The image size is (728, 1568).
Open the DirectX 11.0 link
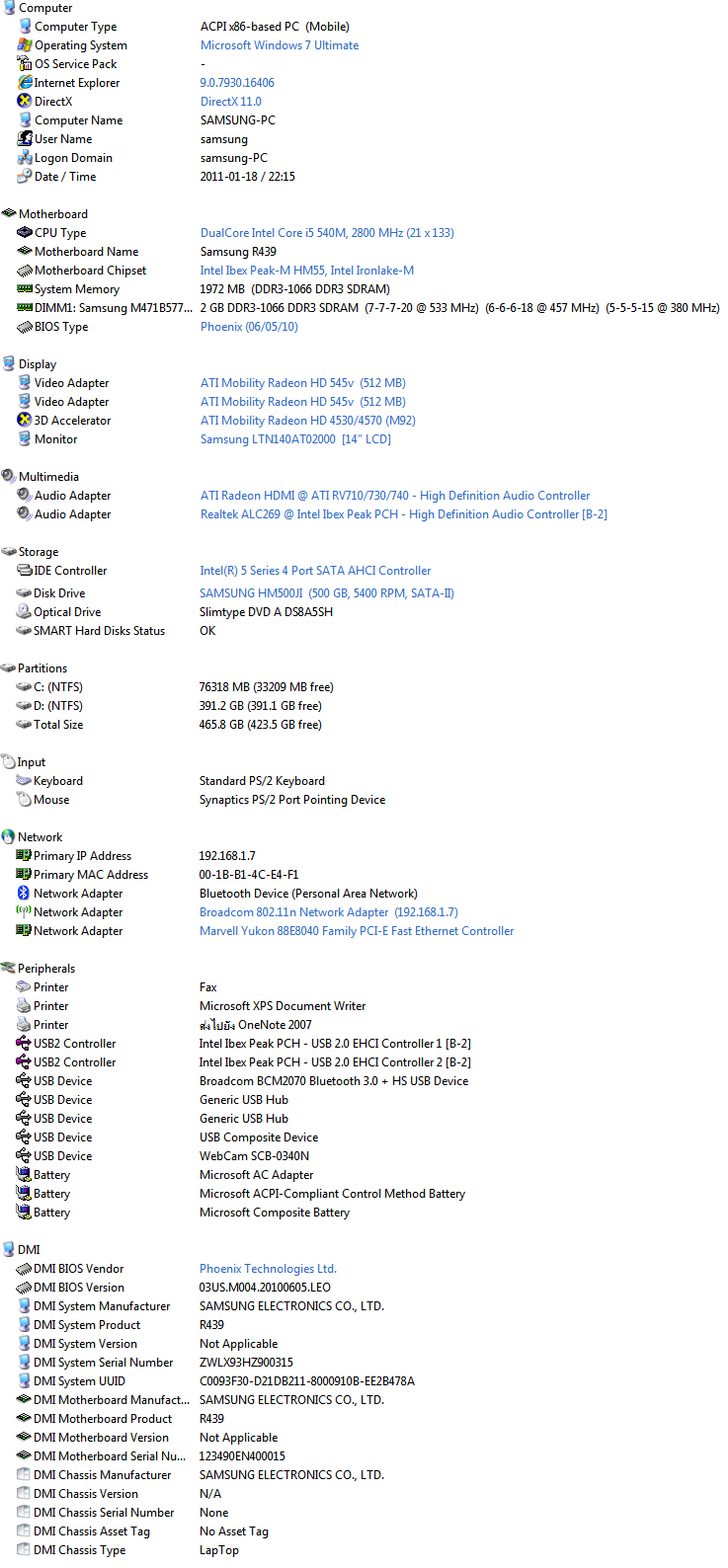click(x=231, y=102)
